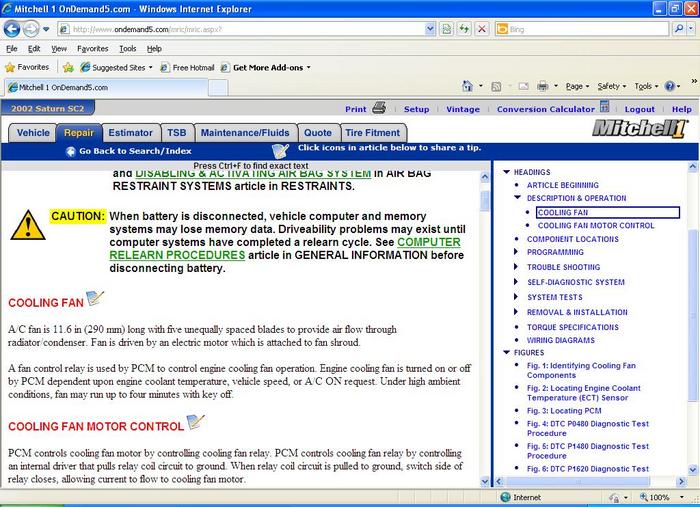Open WIRING DIAGRAMS heading link
The image size is (700, 507).
pyautogui.click(x=561, y=340)
